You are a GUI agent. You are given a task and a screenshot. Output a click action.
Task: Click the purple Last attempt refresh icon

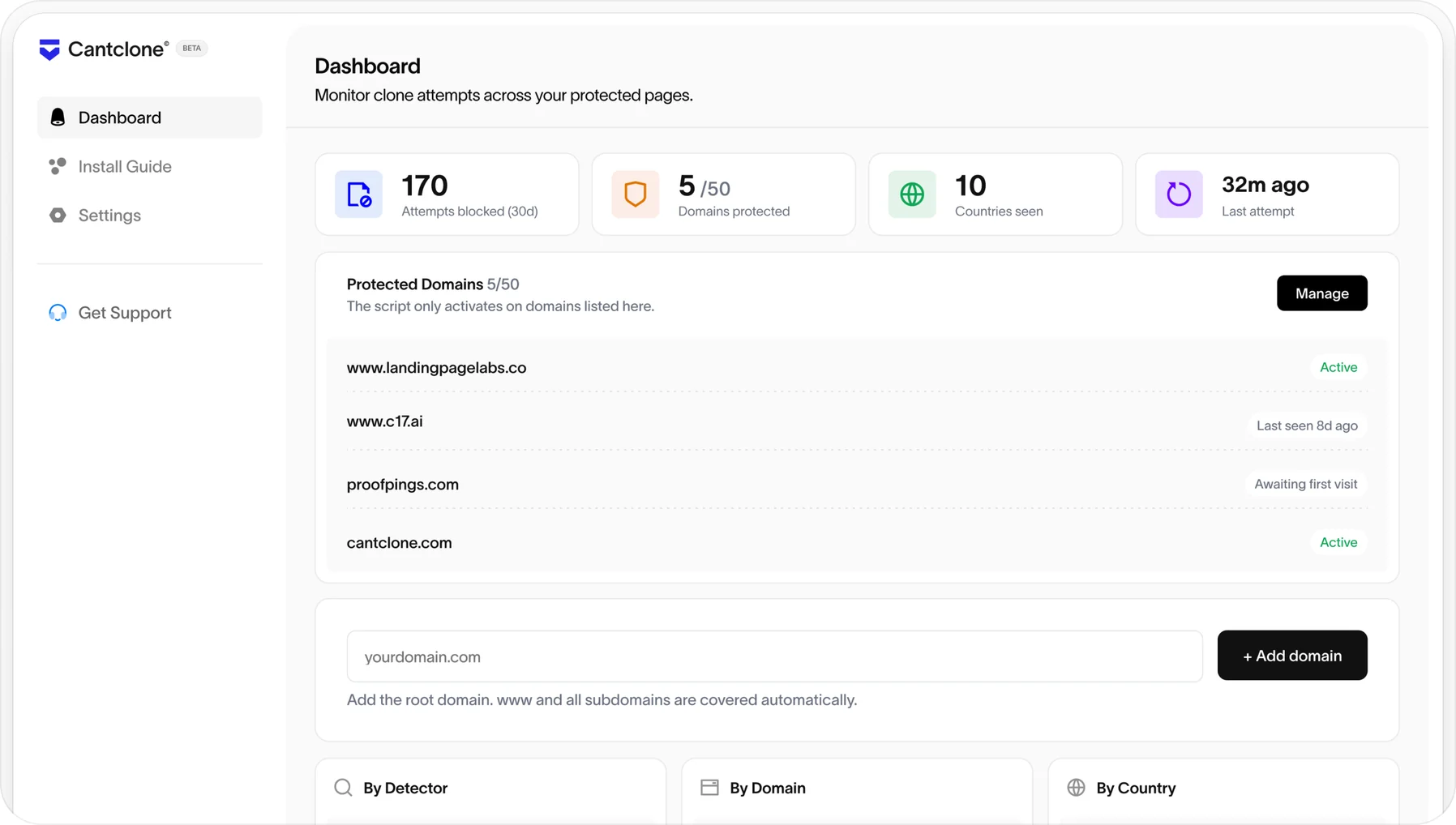[1179, 194]
